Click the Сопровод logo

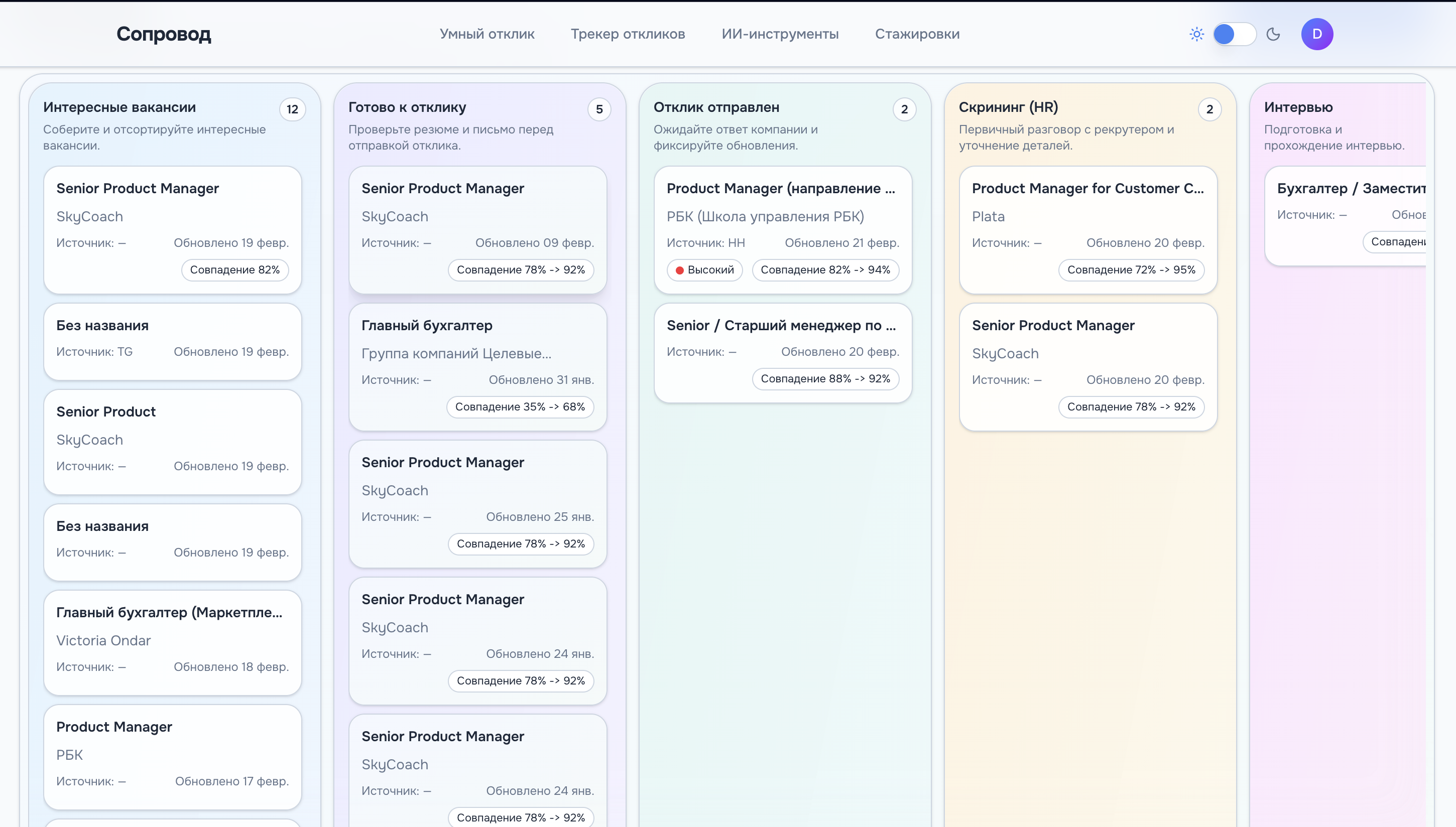coord(164,34)
